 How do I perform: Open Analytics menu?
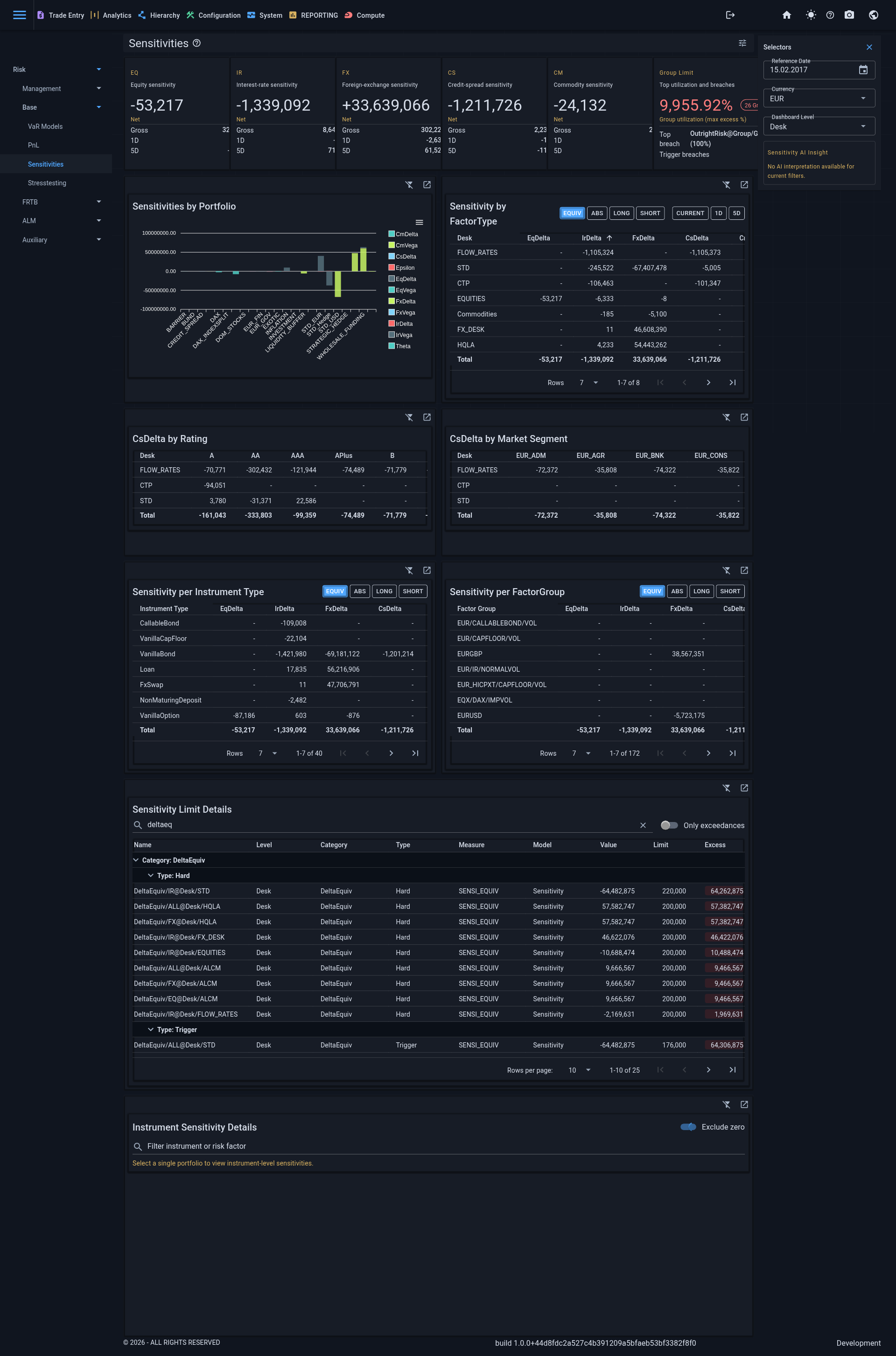click(x=111, y=15)
